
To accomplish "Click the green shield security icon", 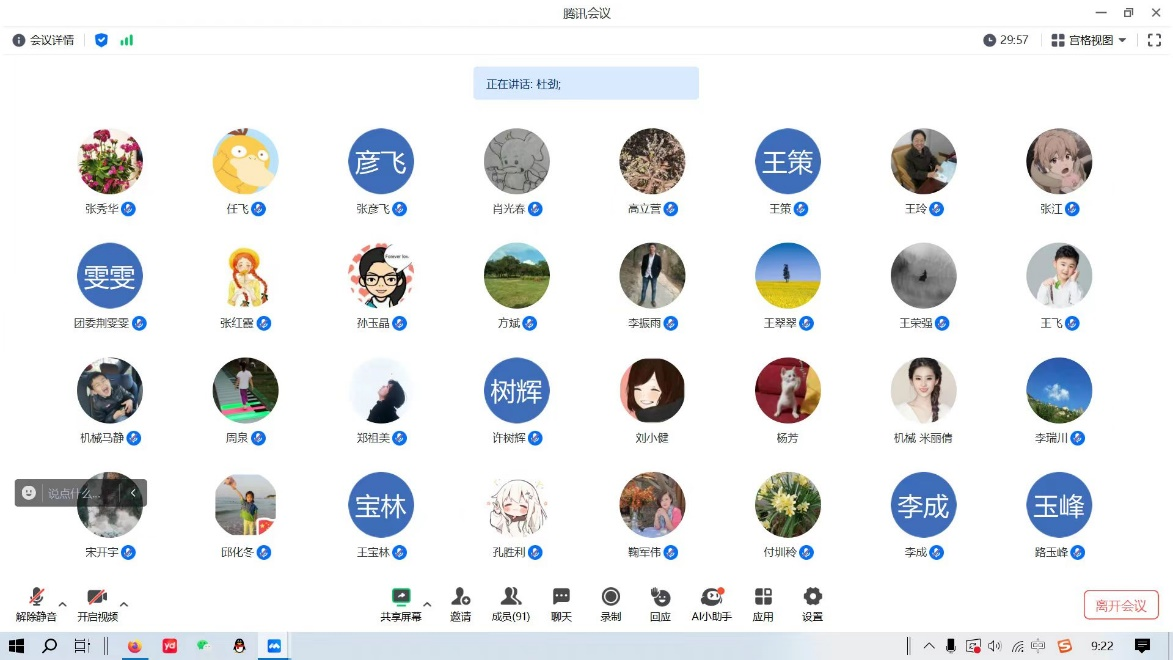I will (x=101, y=40).
